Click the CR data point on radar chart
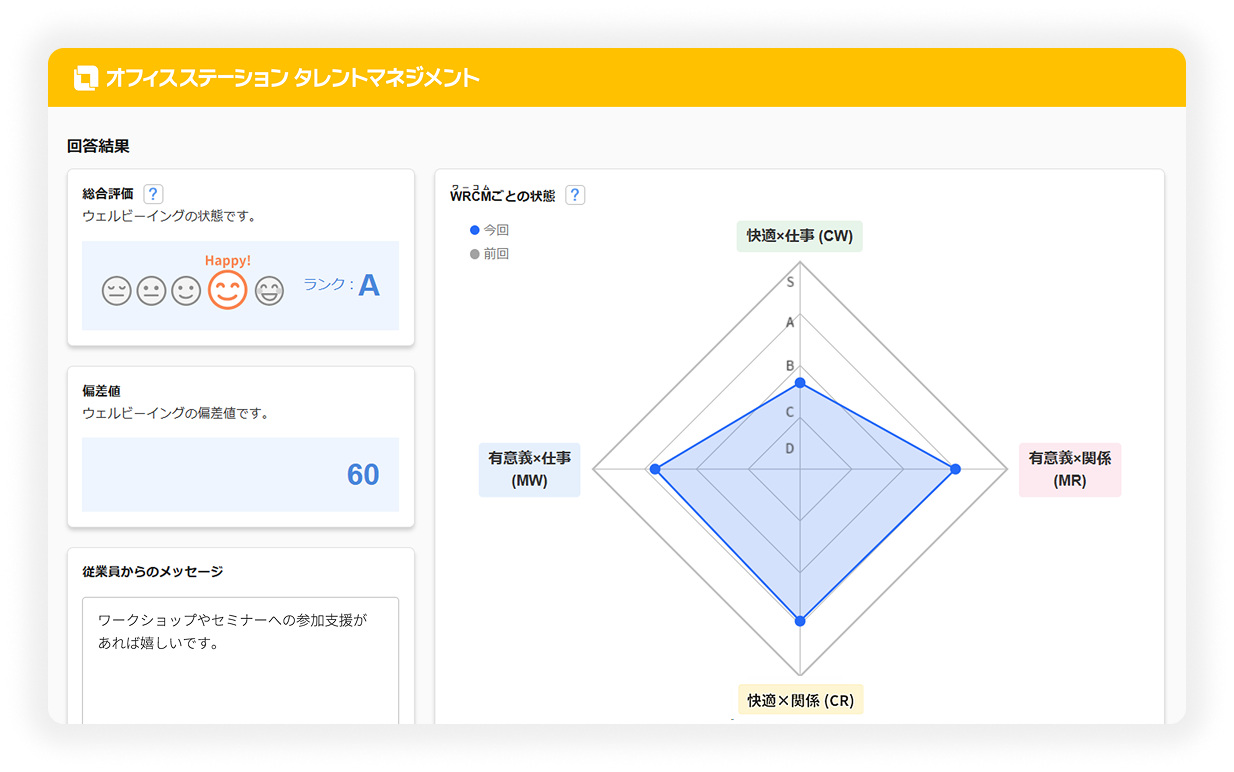1234x772 pixels. [799, 621]
